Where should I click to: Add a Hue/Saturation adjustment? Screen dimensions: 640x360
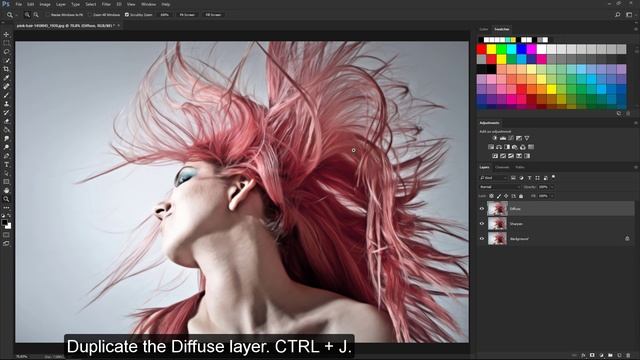491,147
